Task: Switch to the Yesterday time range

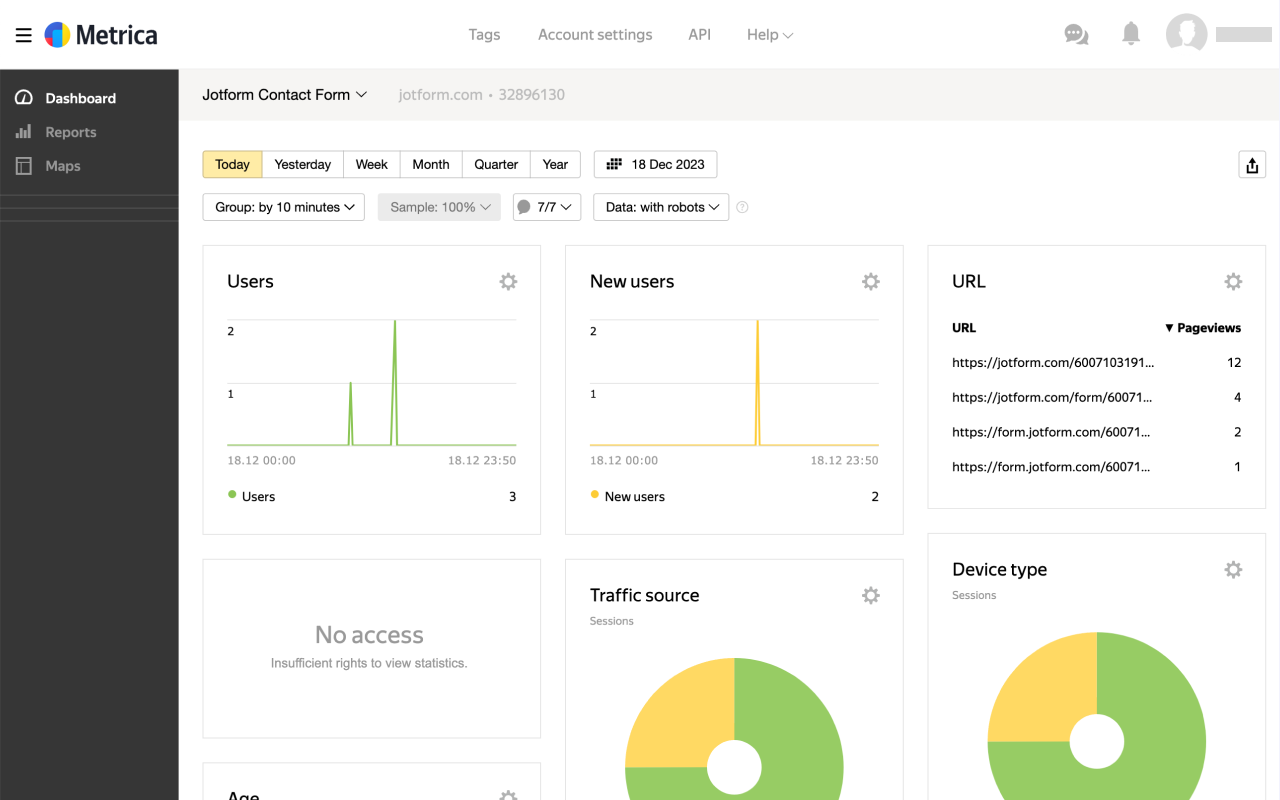Action: click(302, 164)
